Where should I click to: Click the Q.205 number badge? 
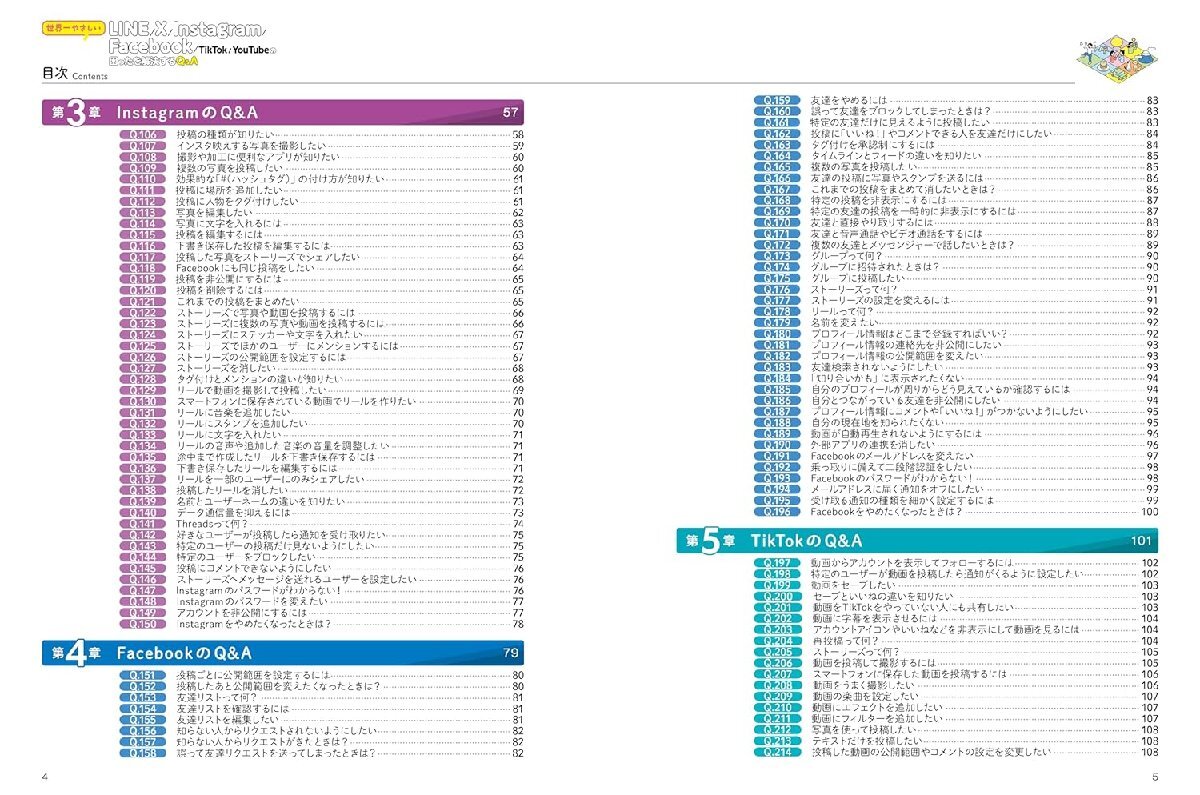coord(776,652)
